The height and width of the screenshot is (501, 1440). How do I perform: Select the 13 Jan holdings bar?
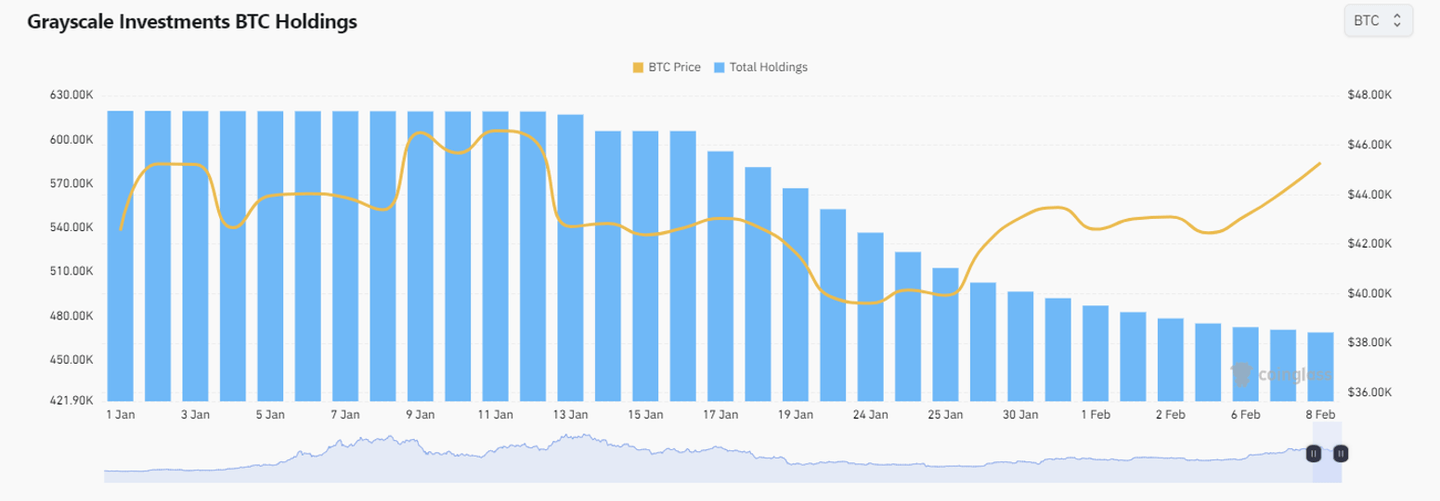(x=570, y=257)
